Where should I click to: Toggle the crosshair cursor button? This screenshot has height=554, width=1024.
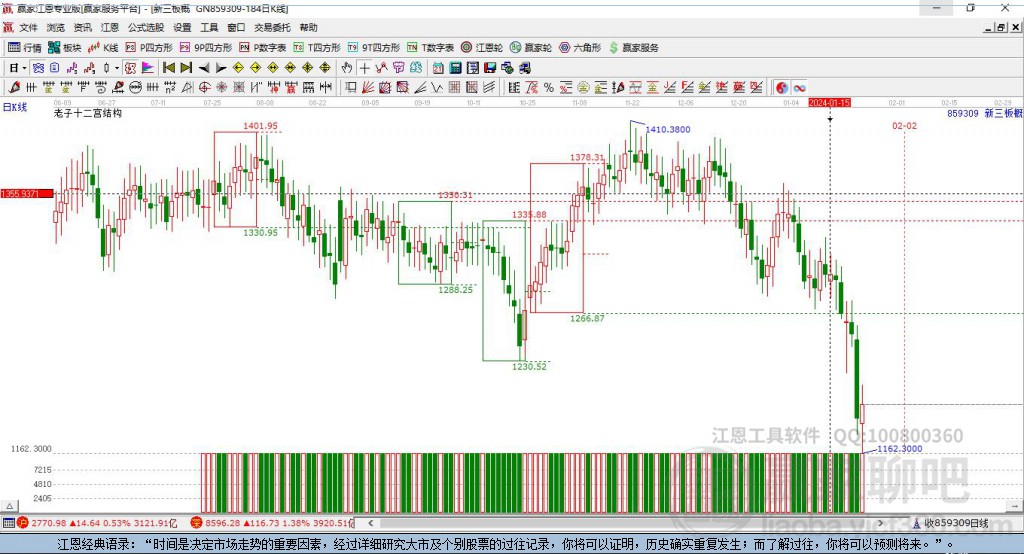[364, 68]
